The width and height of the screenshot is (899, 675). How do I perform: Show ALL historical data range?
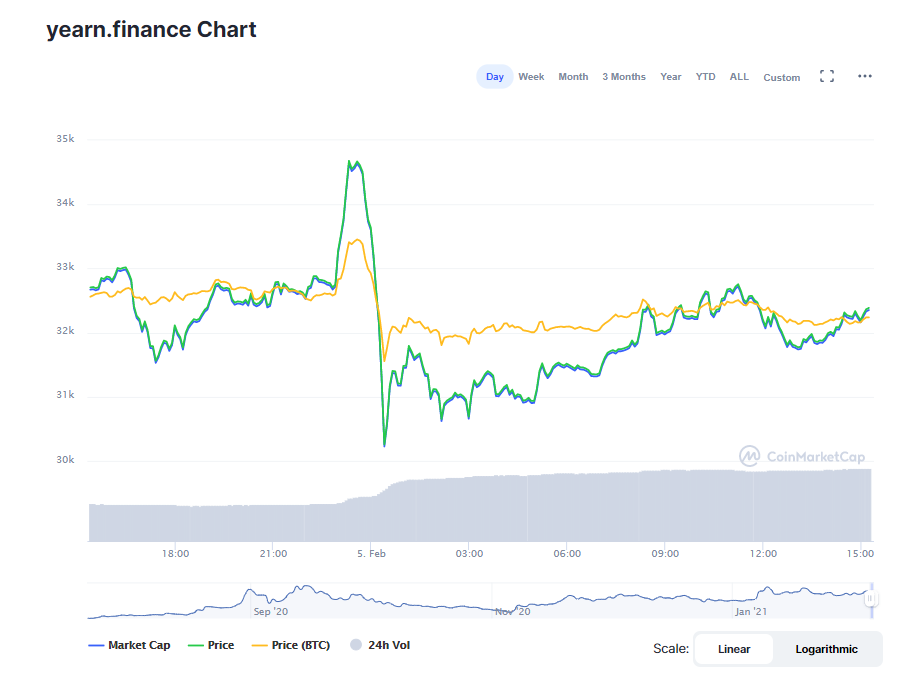click(739, 77)
